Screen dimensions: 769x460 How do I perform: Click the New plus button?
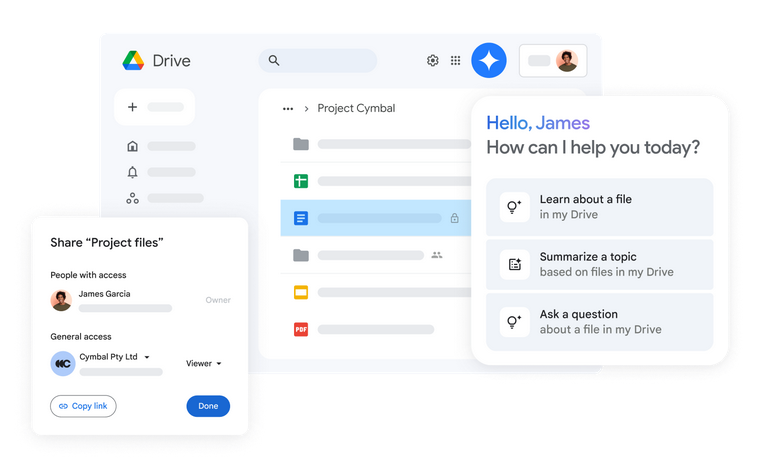tap(154, 107)
